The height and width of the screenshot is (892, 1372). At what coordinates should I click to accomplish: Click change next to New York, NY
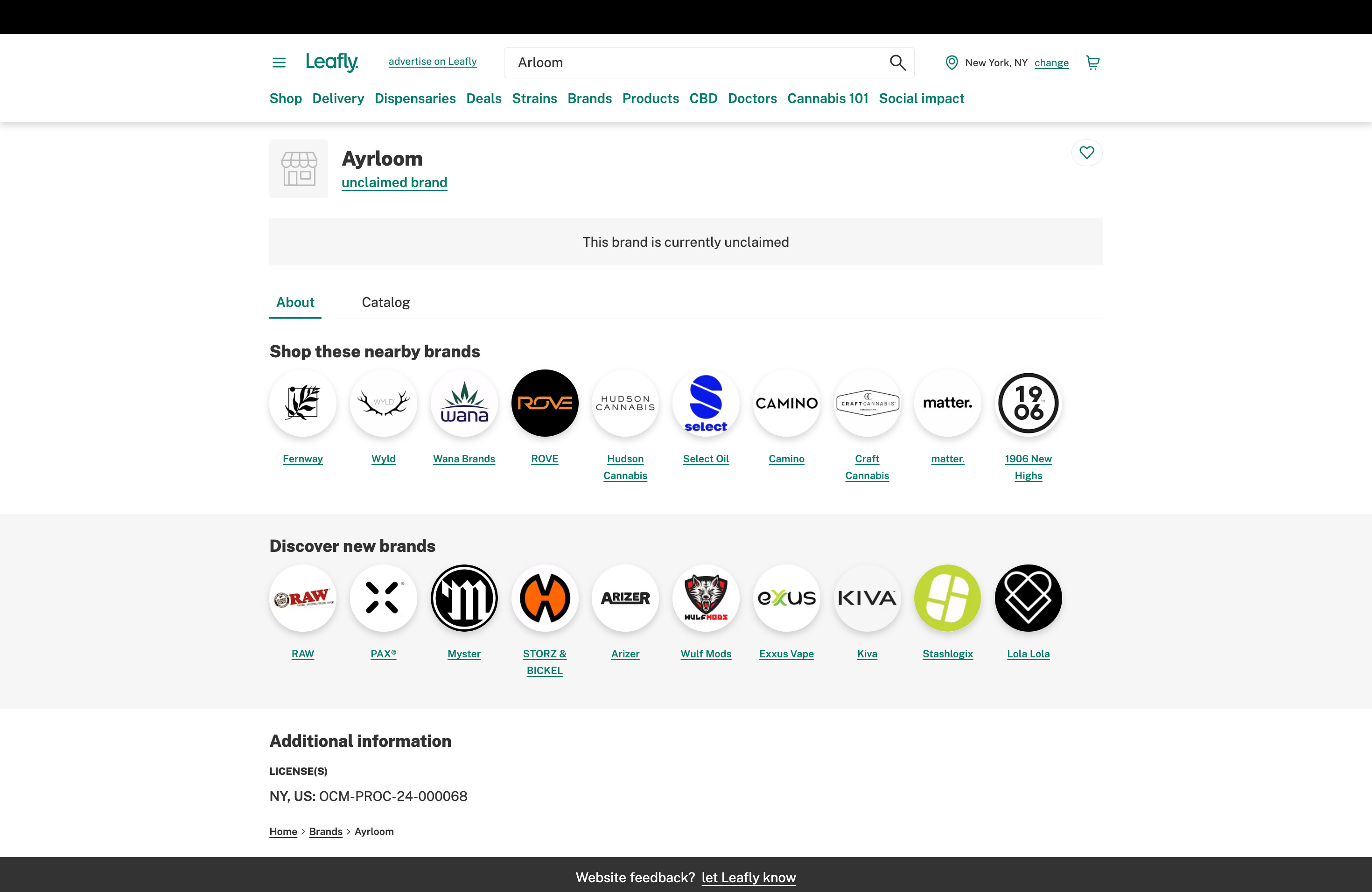(1051, 63)
